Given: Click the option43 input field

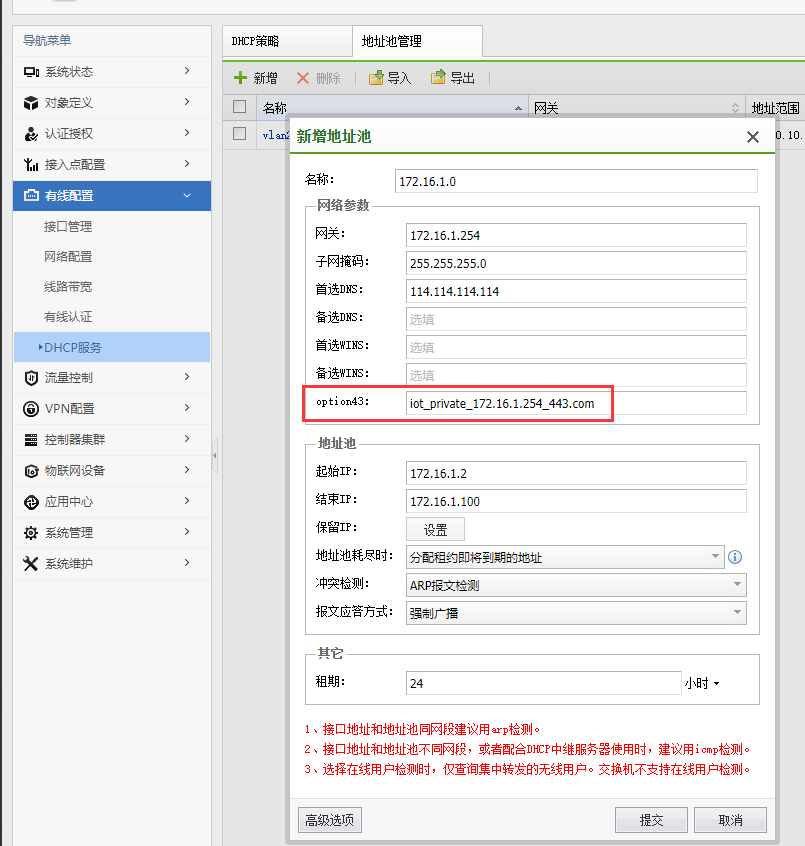Looking at the screenshot, I should click(x=576, y=403).
